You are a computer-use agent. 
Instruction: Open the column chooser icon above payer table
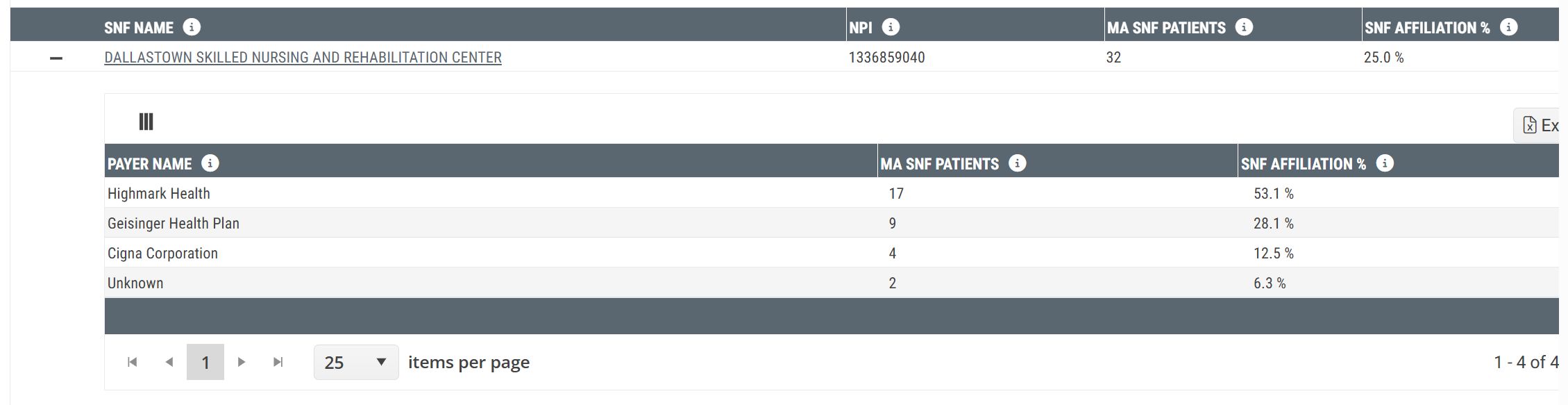(x=146, y=122)
